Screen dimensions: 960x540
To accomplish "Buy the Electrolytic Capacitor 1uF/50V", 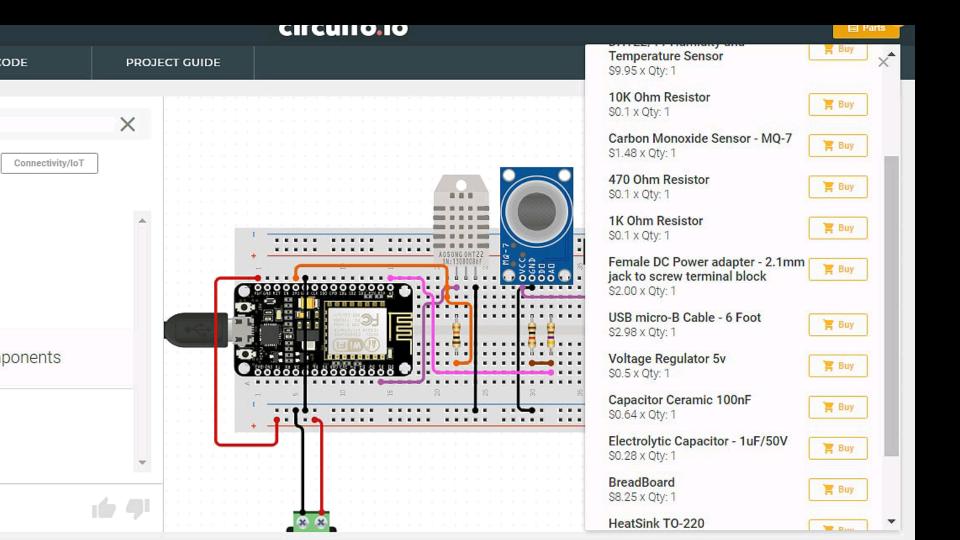I will (x=837, y=448).
